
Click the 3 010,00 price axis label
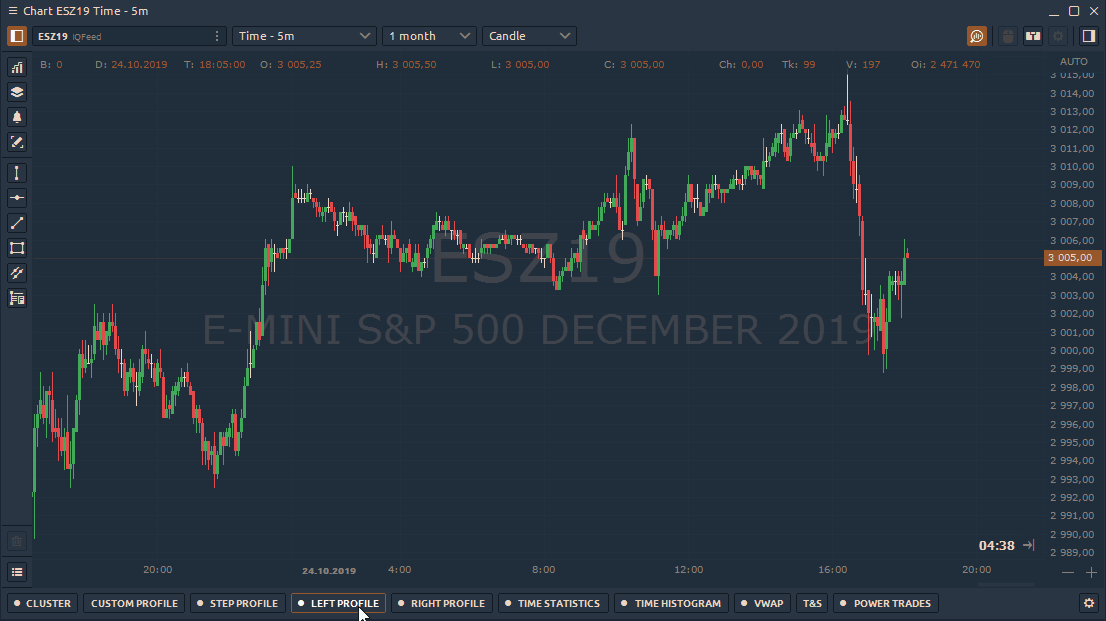click(1072, 167)
